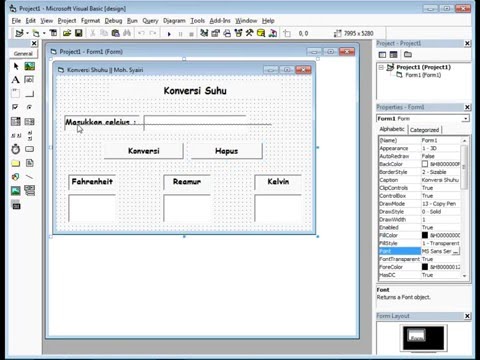
Task: Select the DriveListBox control tool
Action: coord(29,149)
